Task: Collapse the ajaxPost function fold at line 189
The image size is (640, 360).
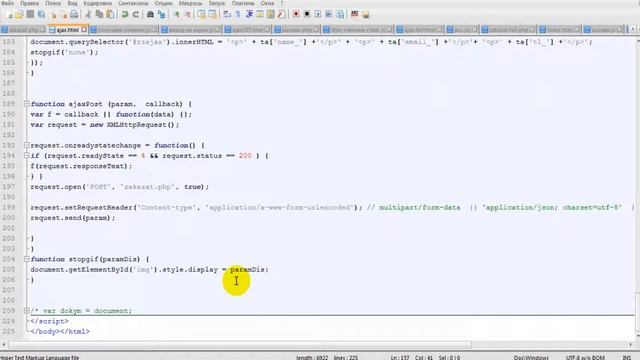Action: (x=27, y=104)
